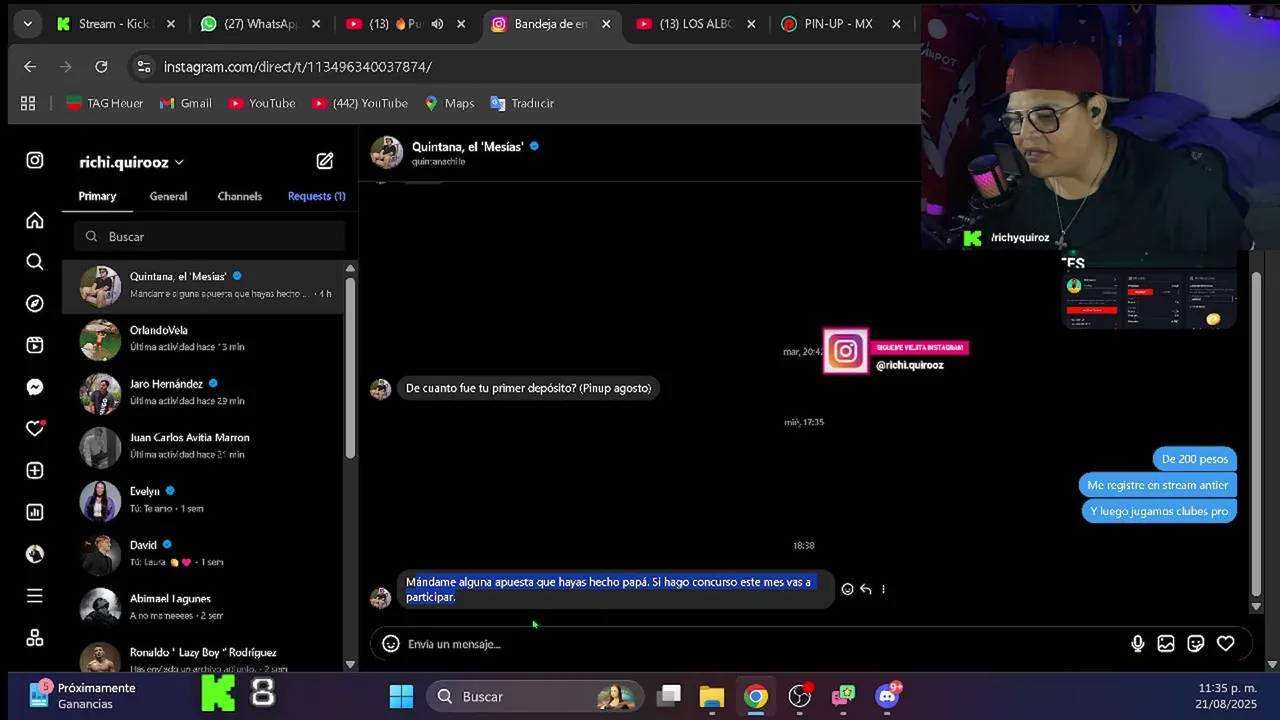Attach a photo with image icon
The width and height of the screenshot is (1280, 720).
[1166, 644]
